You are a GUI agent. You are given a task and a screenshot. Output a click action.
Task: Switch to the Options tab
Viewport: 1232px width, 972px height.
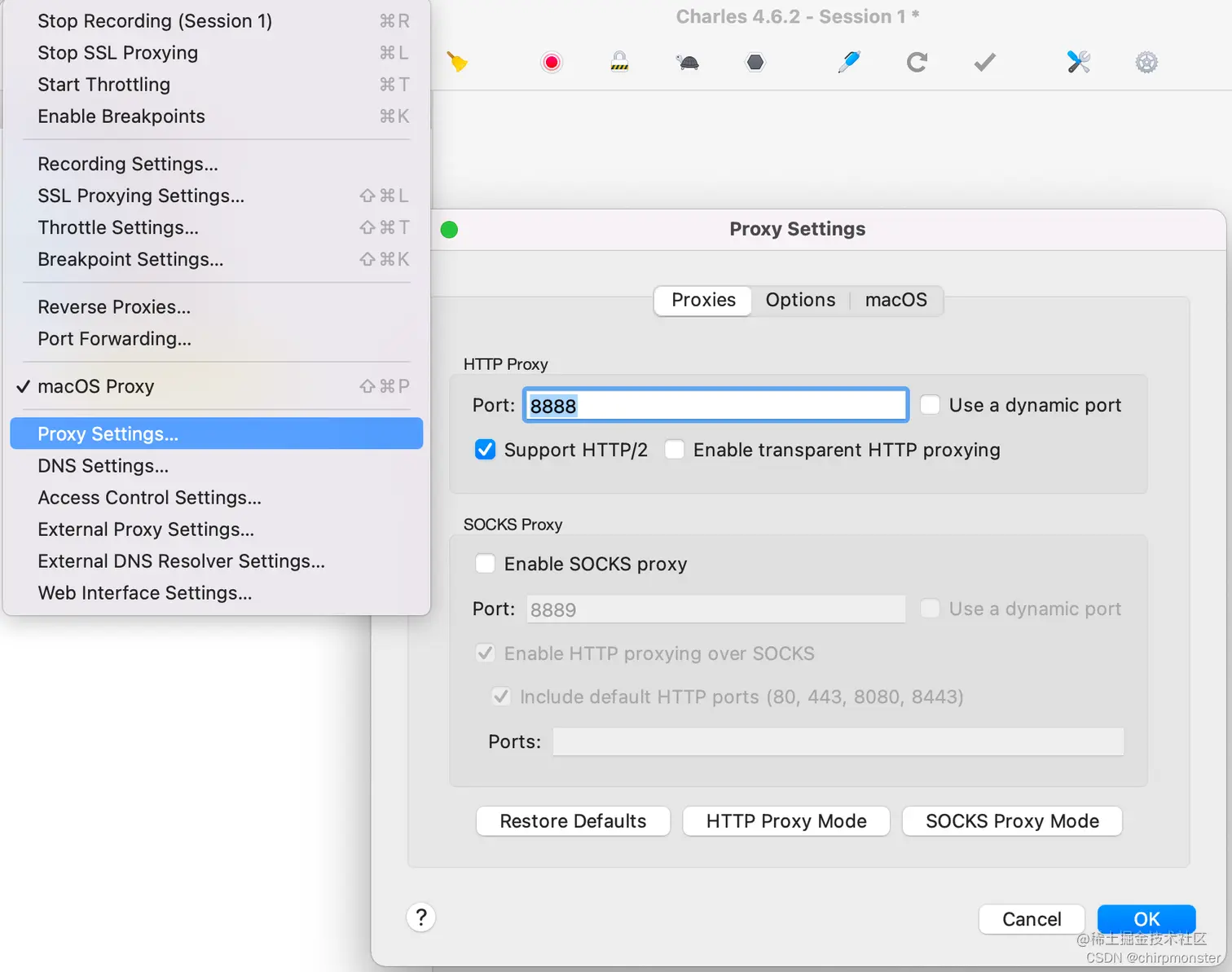click(x=800, y=300)
